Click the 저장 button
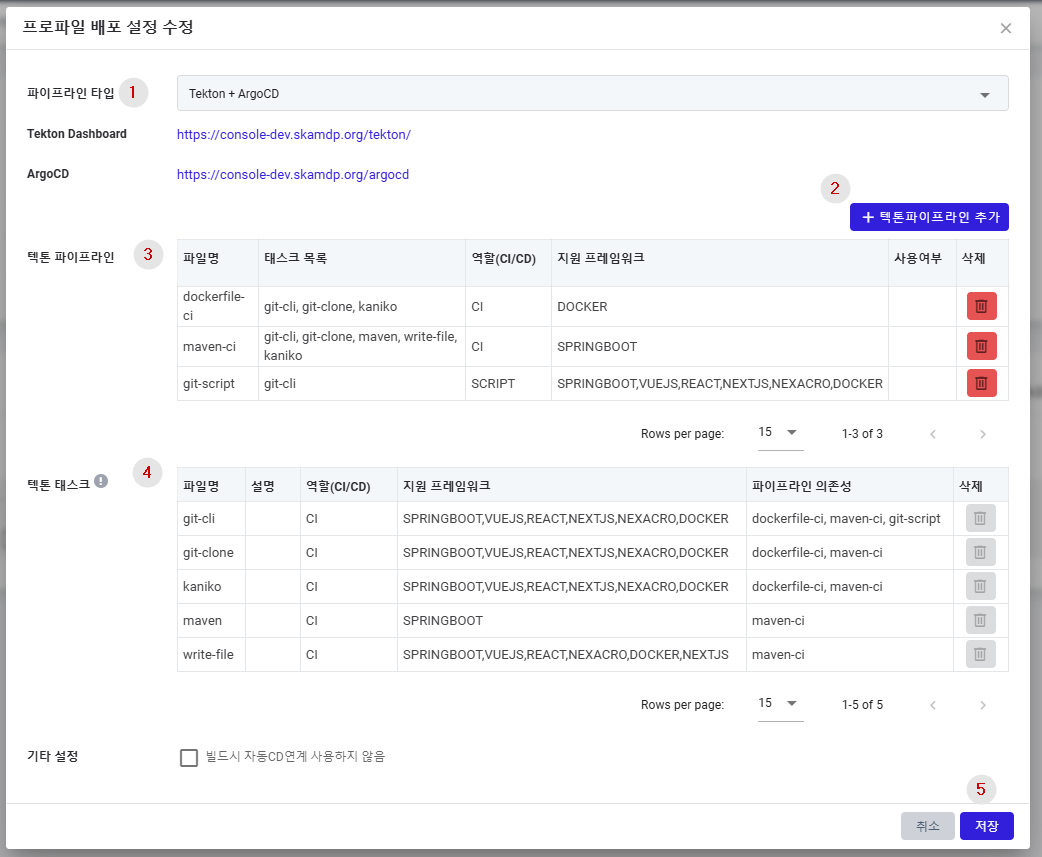Screen dimensions: 1042x857 point(987,826)
